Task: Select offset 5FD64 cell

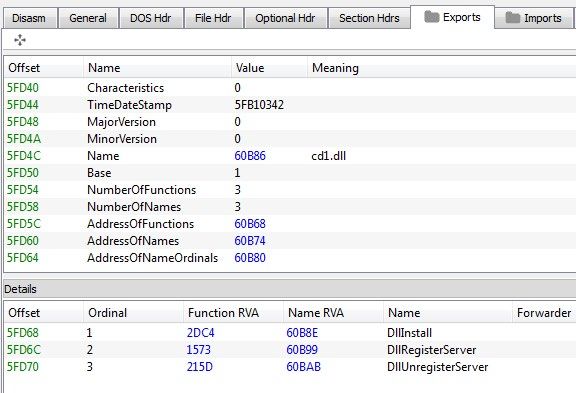Action: (23, 258)
